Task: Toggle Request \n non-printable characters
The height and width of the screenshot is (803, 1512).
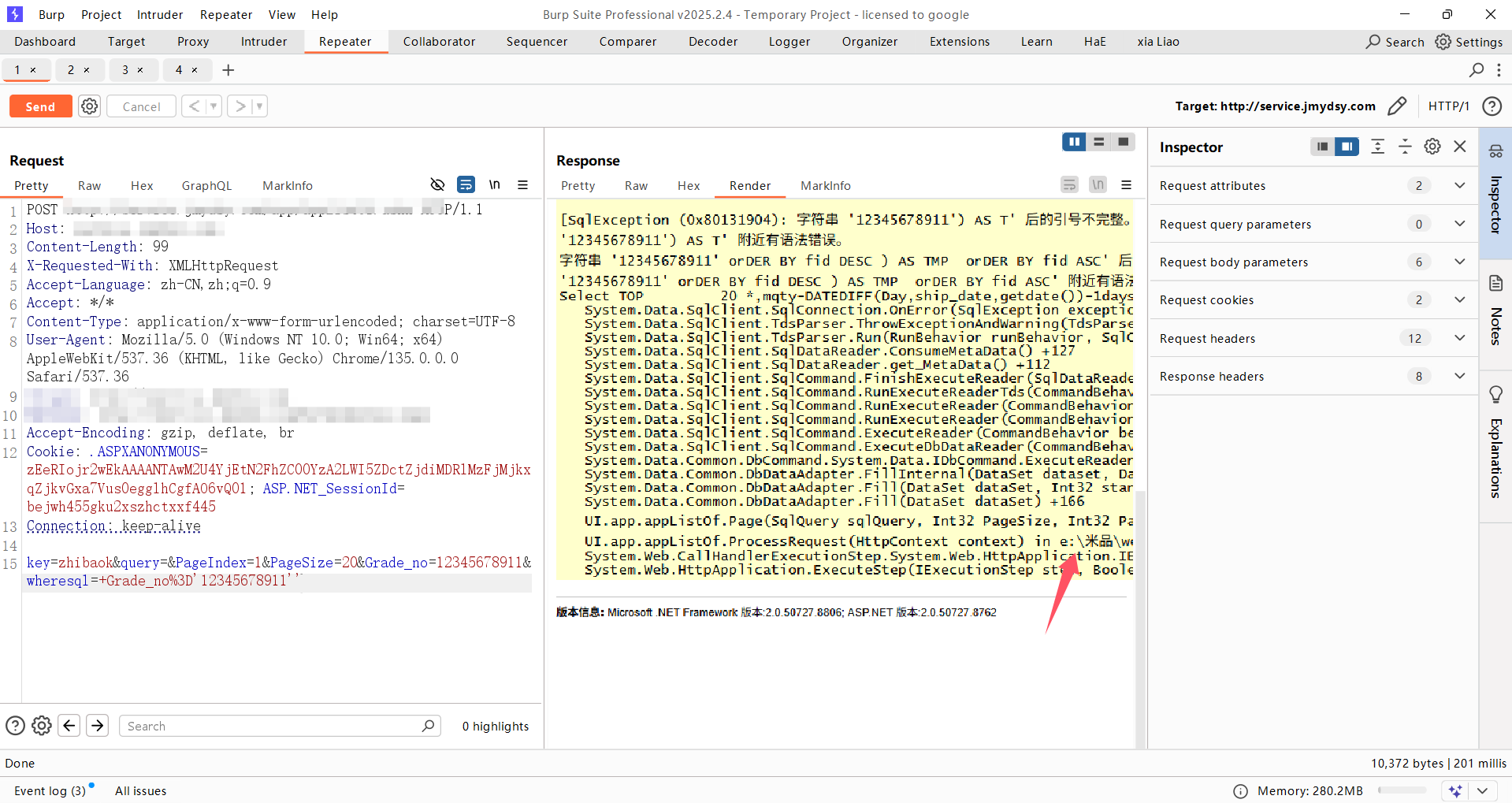Action: (x=495, y=184)
